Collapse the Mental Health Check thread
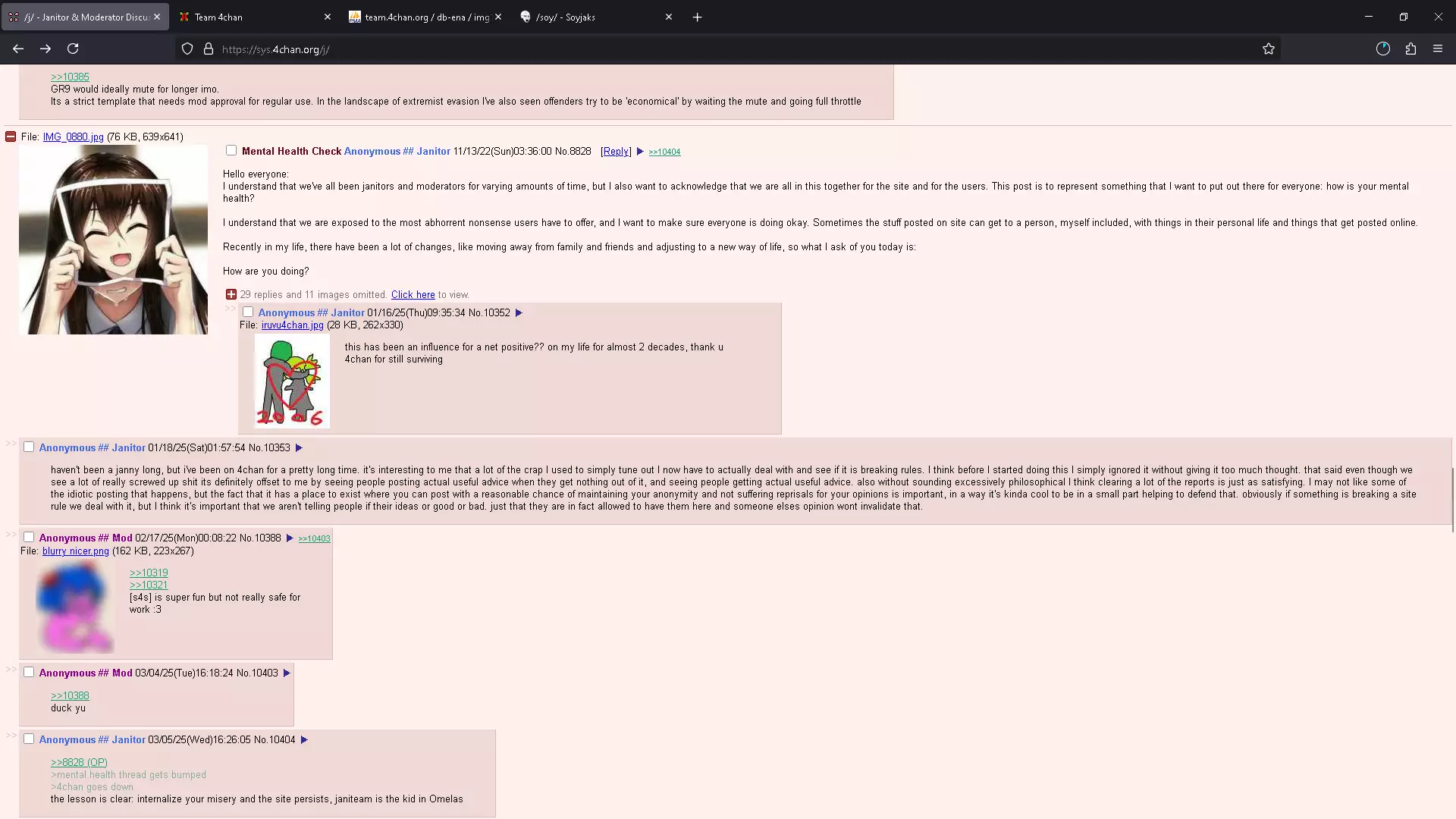This screenshot has width=1456, height=819. click(11, 137)
